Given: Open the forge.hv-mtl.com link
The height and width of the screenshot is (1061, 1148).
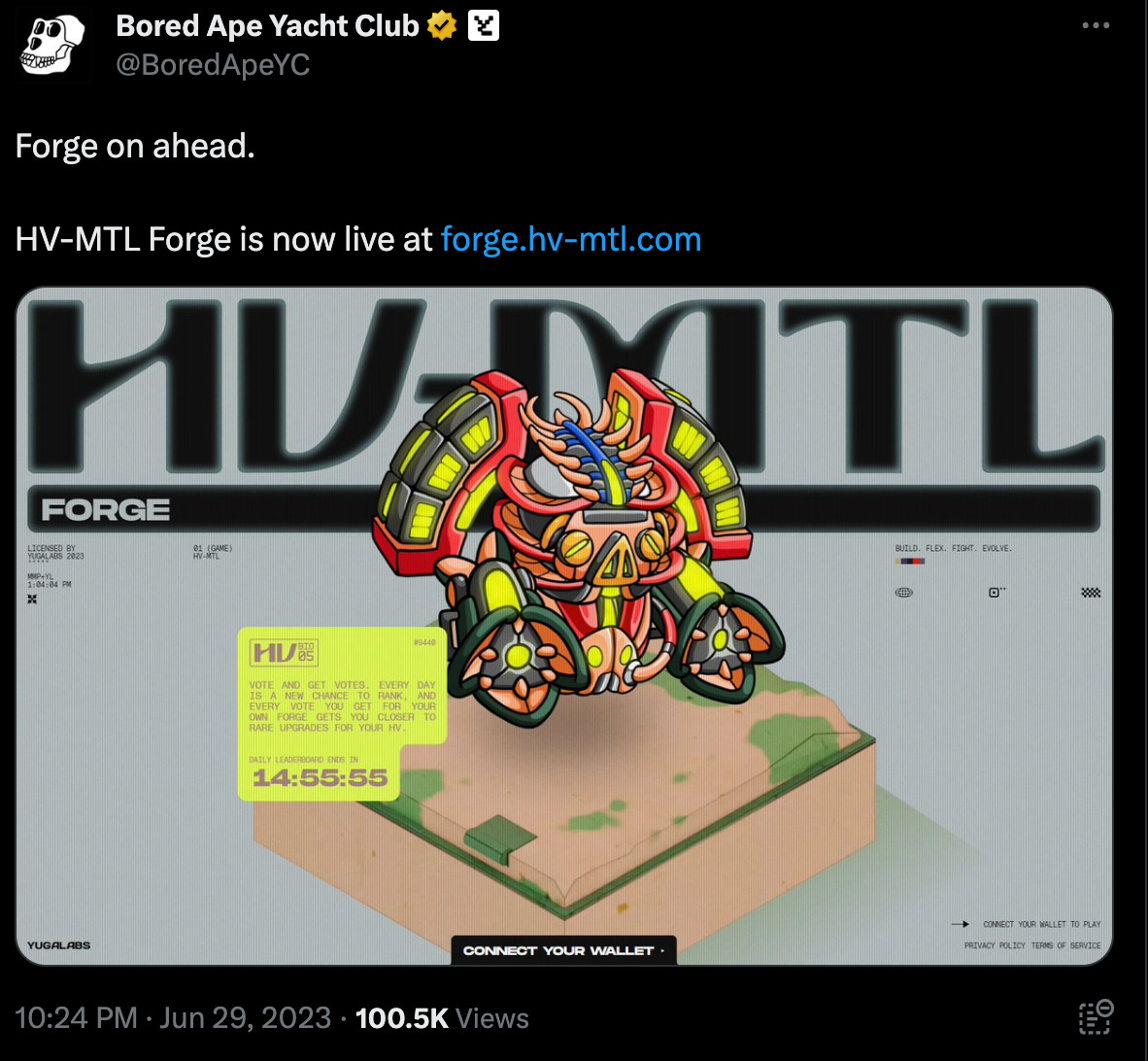Looking at the screenshot, I should (x=571, y=239).
